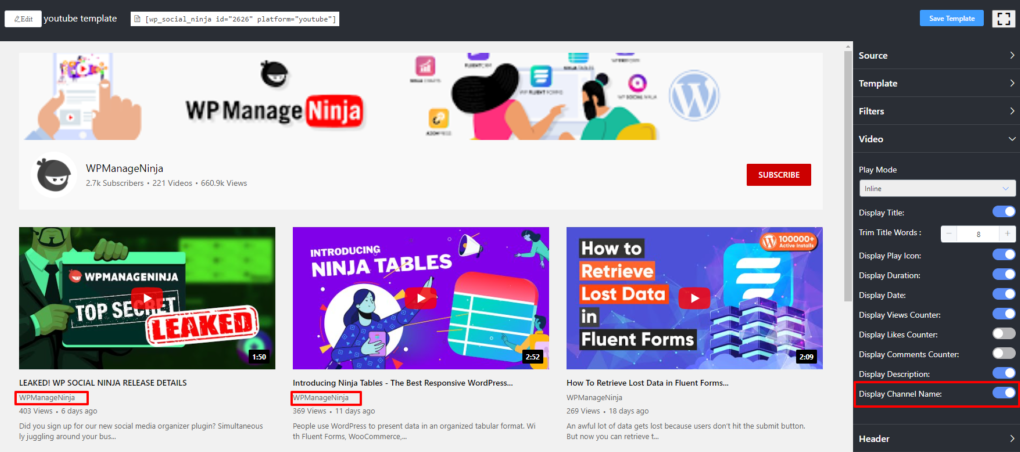This screenshot has height=452, width=1020.
Task: Expand the Template section
Action: click(936, 83)
